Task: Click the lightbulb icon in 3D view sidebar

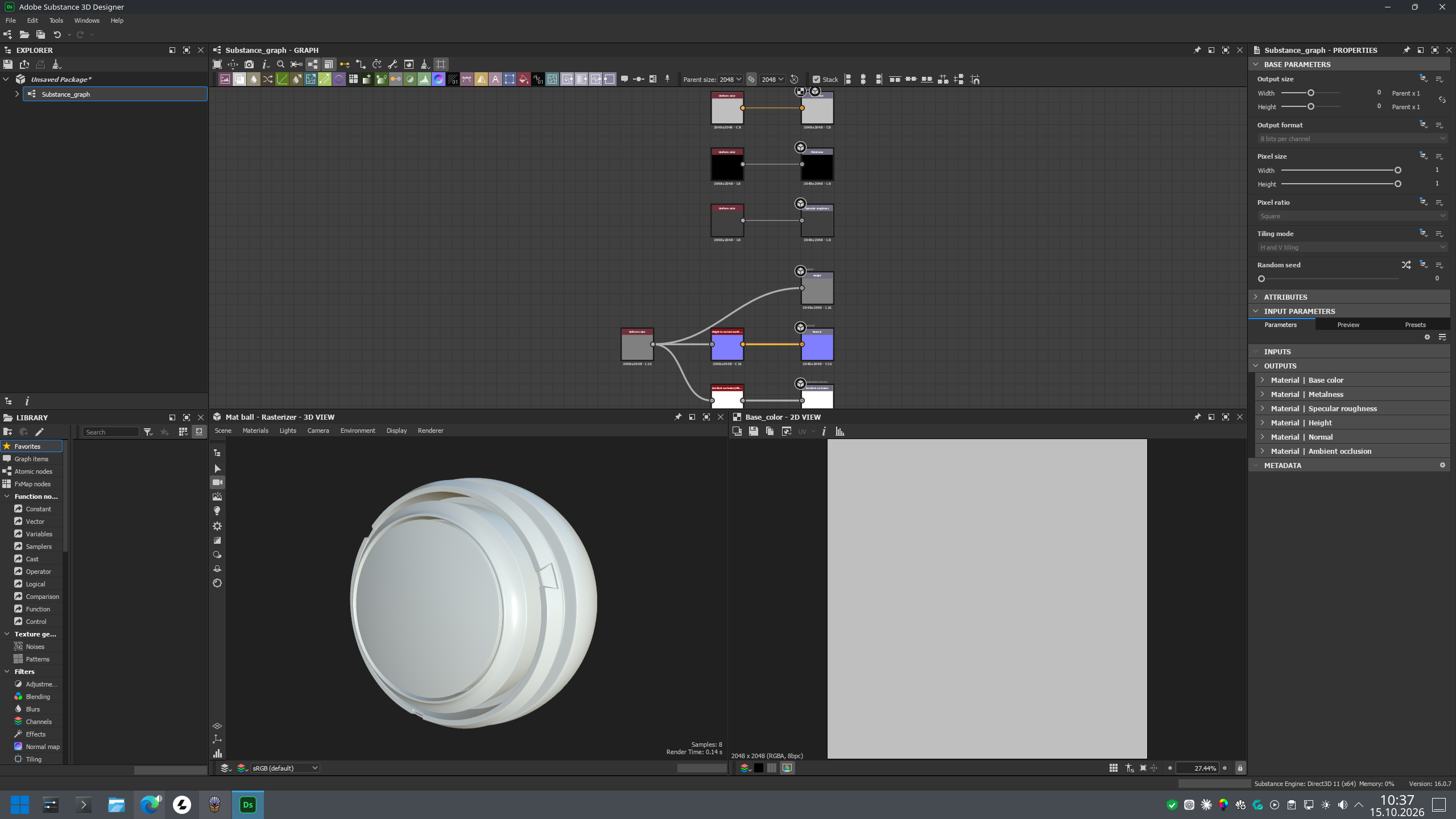Action: (217, 511)
